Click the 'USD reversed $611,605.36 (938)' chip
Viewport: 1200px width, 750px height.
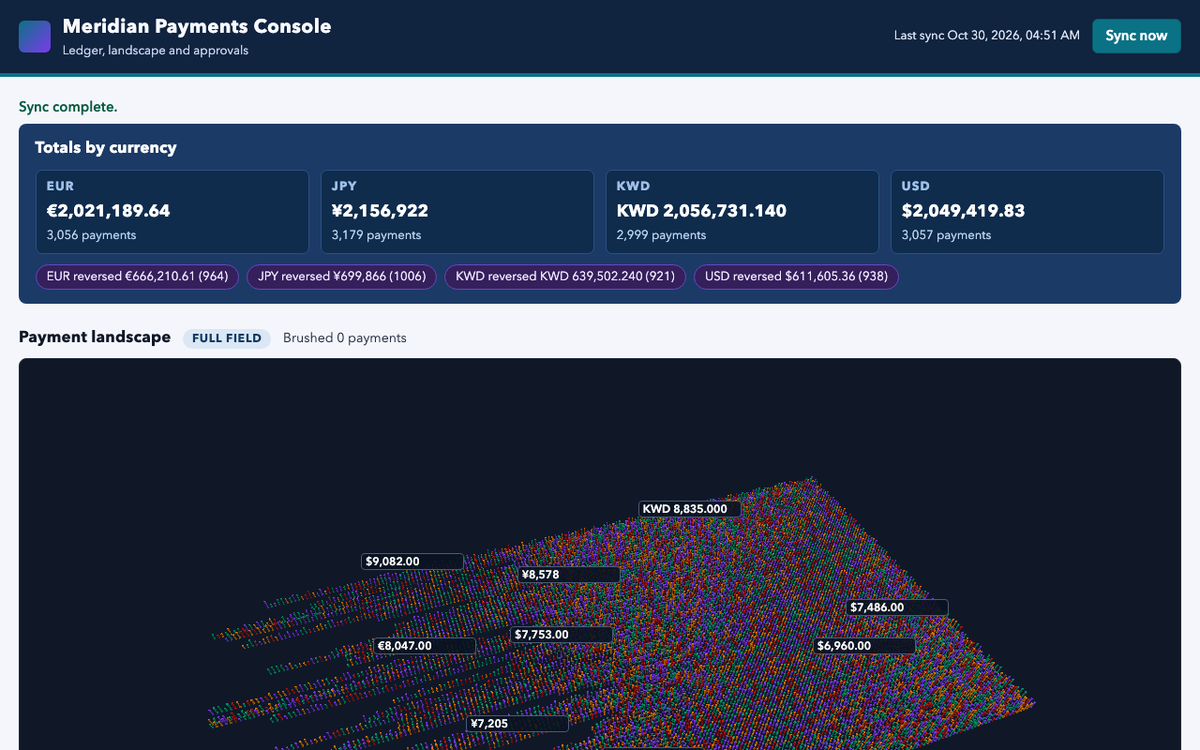coord(796,277)
